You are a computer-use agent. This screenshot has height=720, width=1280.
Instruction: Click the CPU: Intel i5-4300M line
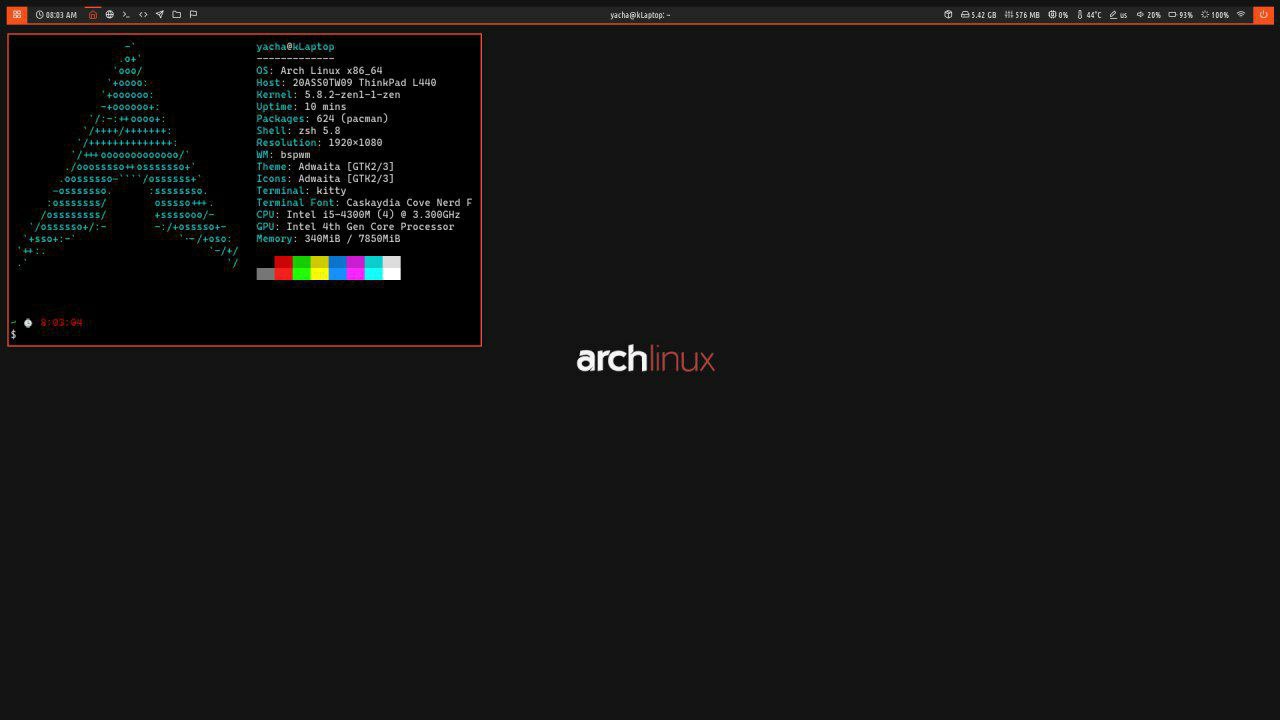(x=358, y=215)
